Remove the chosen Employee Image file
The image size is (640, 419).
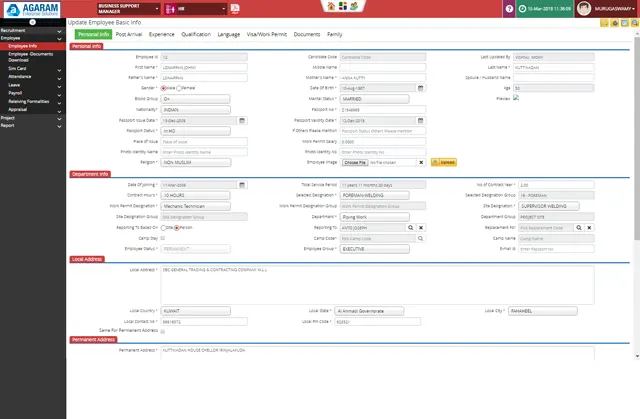click(x=421, y=161)
